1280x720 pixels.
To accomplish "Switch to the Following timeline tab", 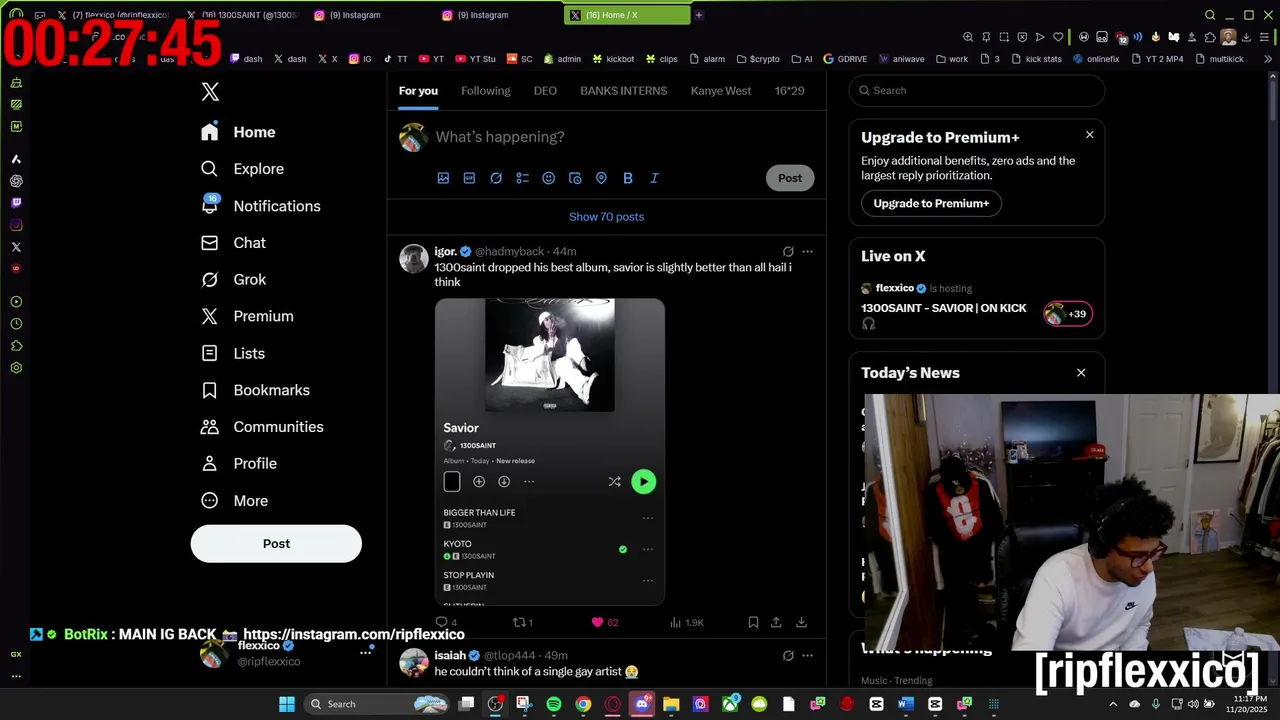I will coord(485,91).
